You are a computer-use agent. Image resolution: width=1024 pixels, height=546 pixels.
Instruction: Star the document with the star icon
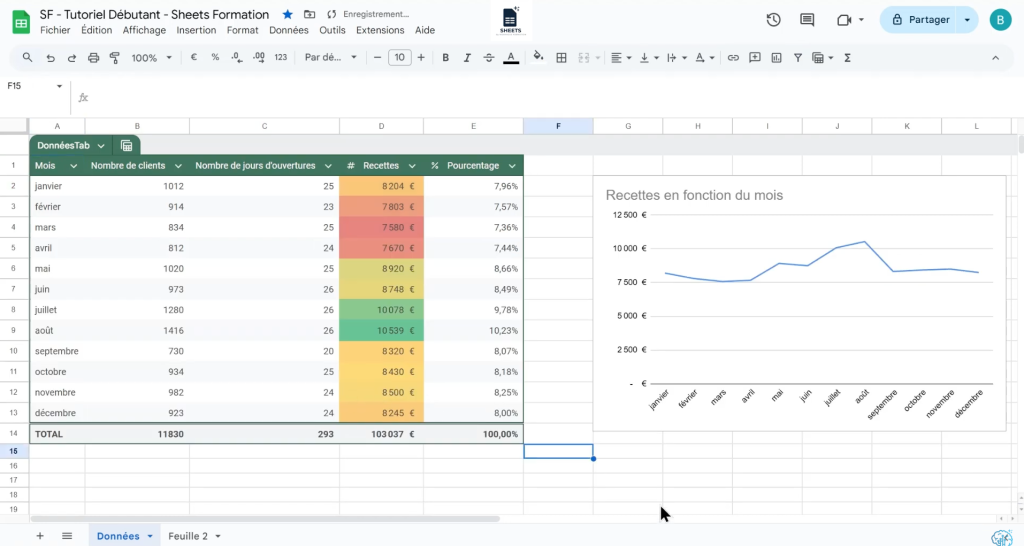tap(287, 14)
